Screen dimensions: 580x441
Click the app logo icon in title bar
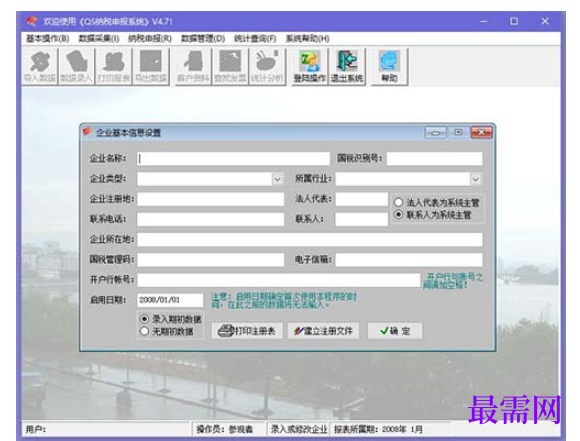pyautogui.click(x=32, y=21)
